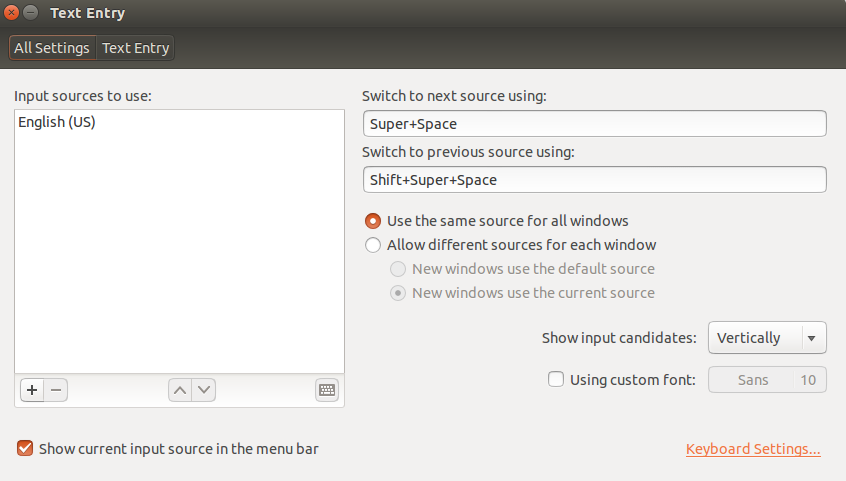Click the minus icon to remove input source

click(55, 390)
